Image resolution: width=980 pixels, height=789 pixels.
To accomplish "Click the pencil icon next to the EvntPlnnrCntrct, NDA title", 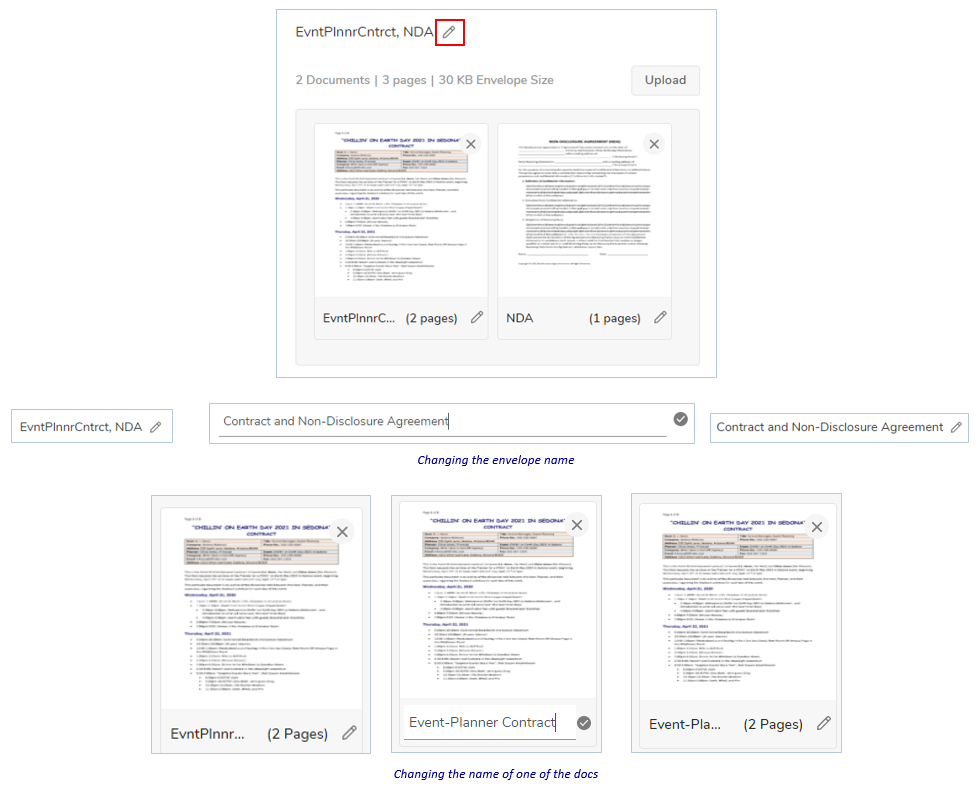I will (x=449, y=33).
